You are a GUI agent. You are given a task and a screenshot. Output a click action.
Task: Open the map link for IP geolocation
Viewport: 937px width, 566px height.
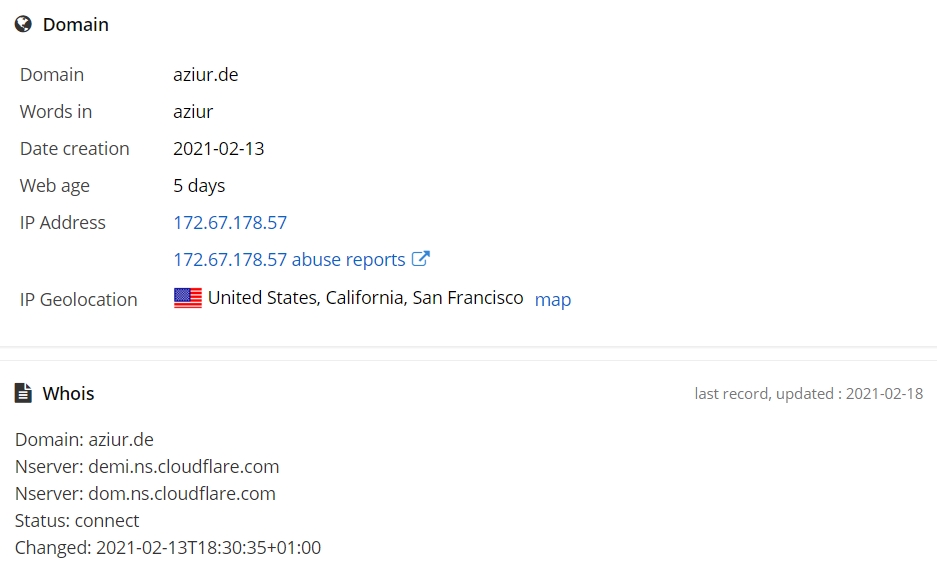(x=553, y=299)
